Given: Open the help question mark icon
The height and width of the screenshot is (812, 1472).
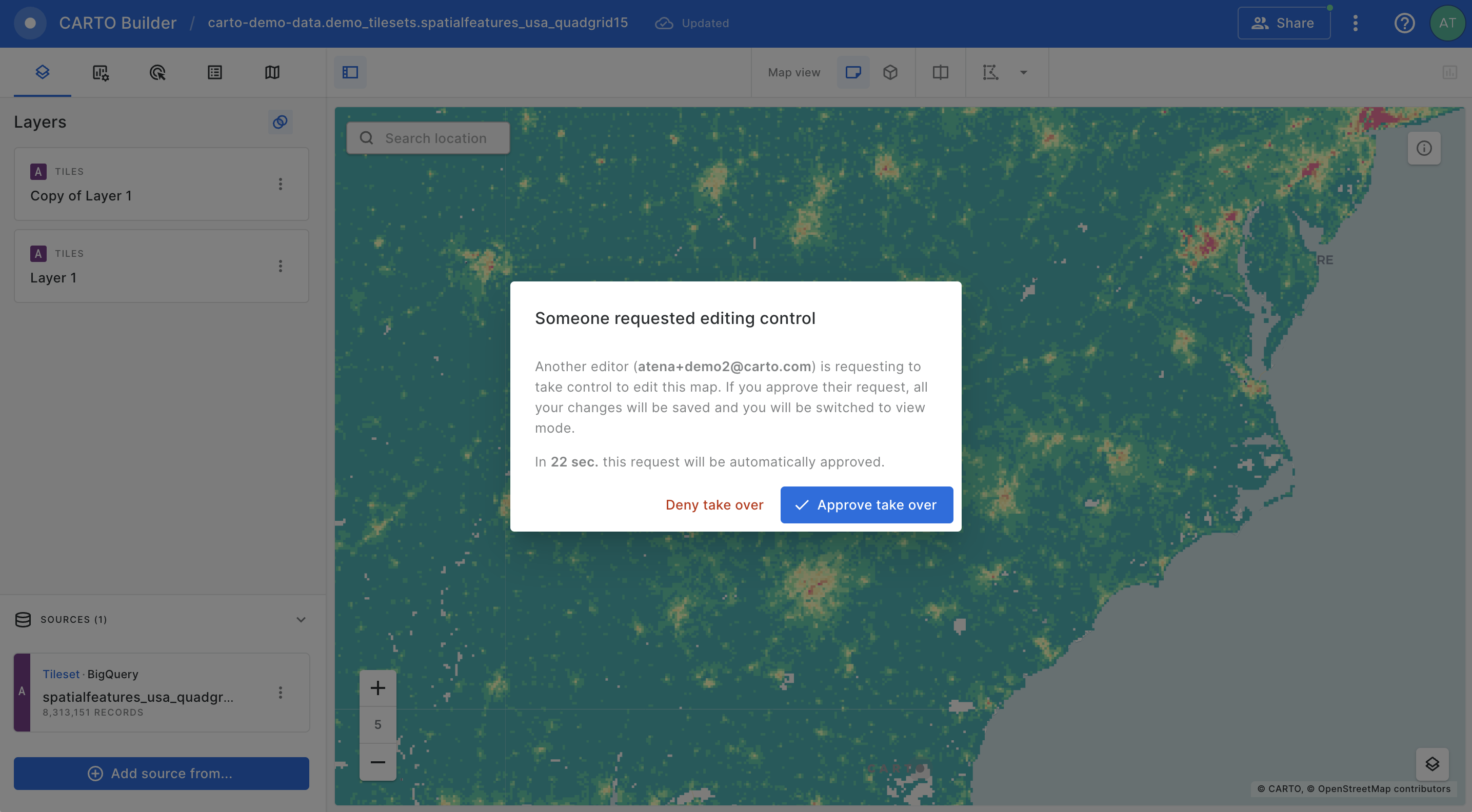Looking at the screenshot, I should 1404,24.
